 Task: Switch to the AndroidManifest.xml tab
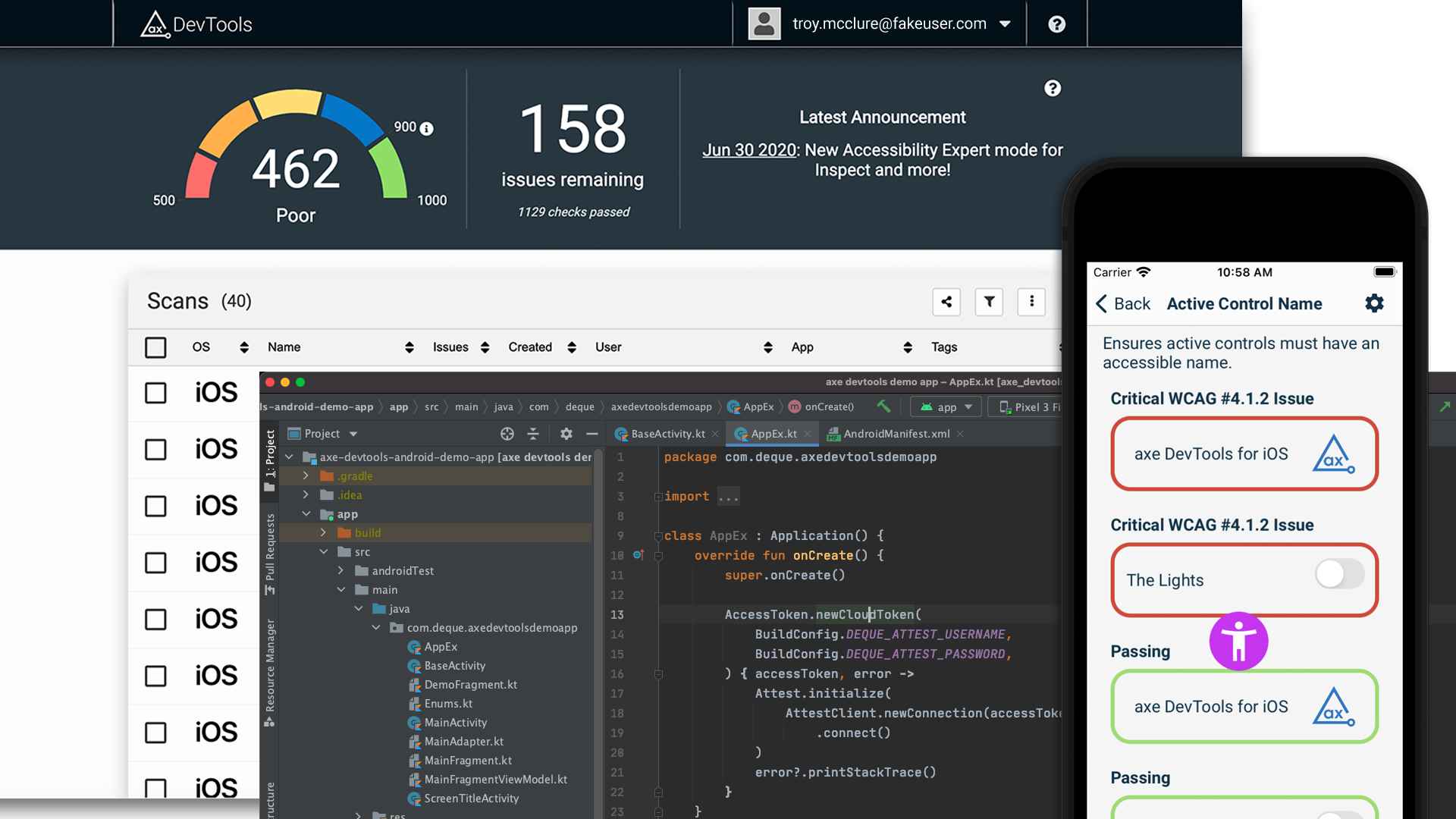(897, 433)
